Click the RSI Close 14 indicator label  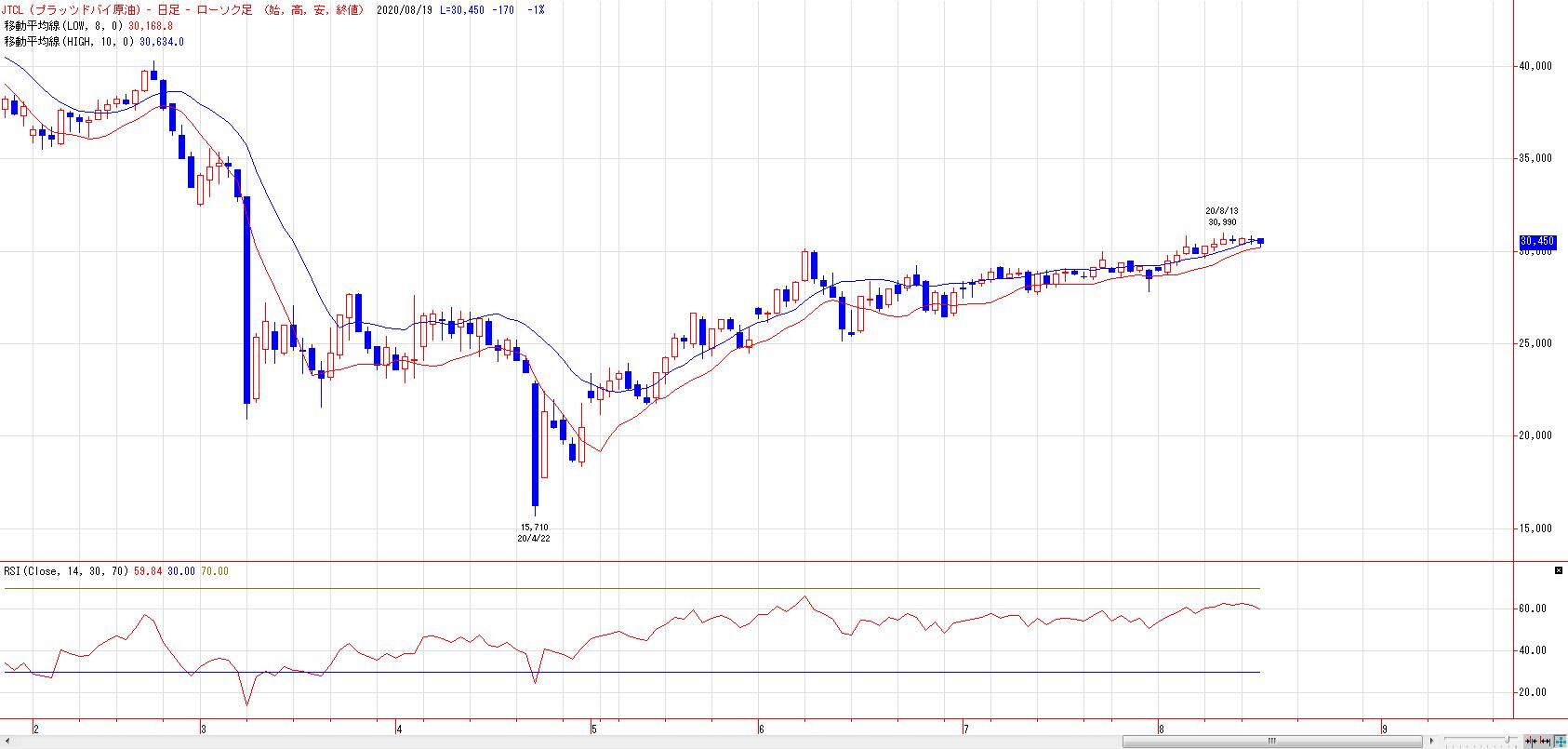click(66, 571)
